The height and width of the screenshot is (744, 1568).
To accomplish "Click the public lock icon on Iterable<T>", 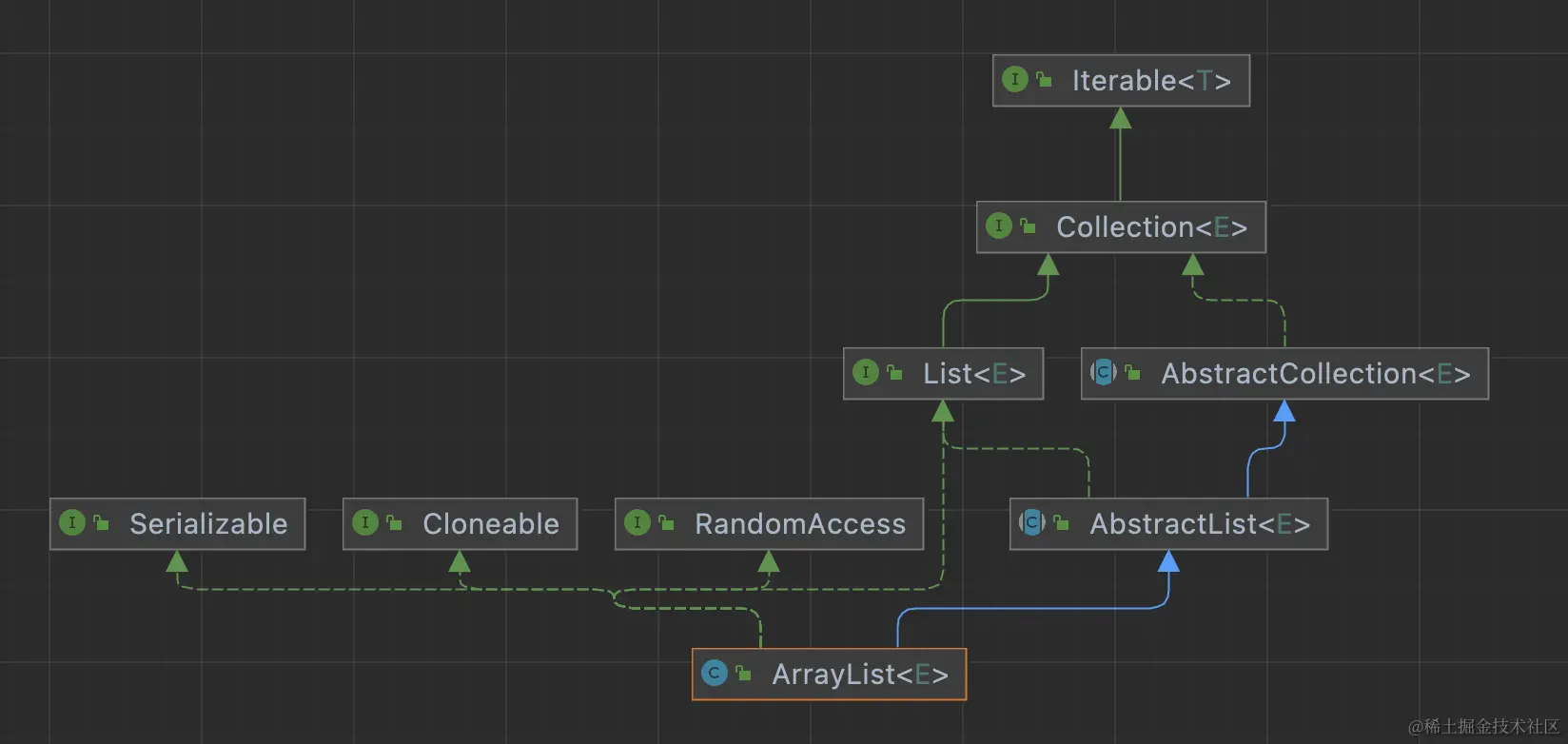I will click(1045, 80).
